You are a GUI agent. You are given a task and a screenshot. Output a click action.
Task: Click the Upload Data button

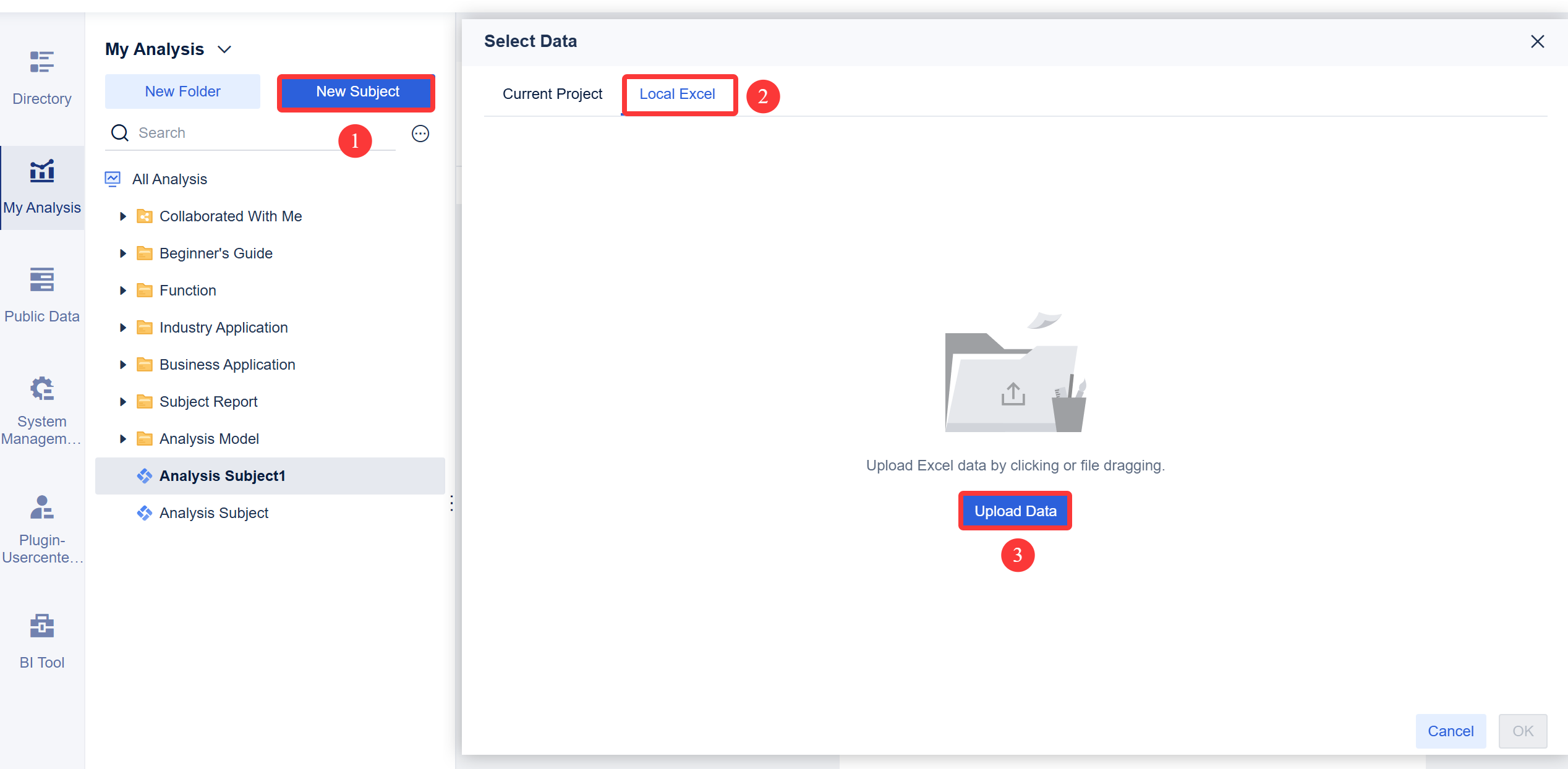[x=1015, y=511]
